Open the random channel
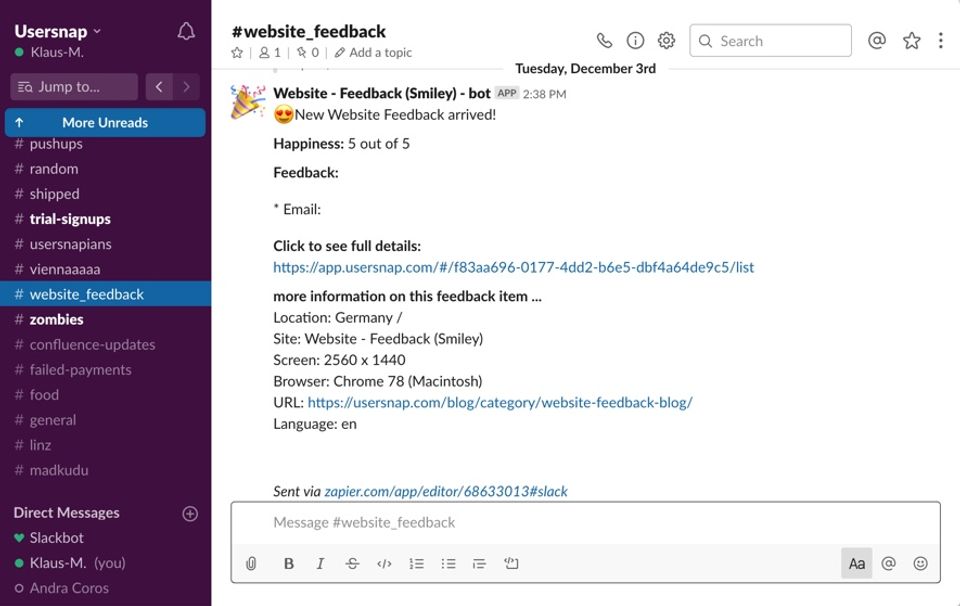Screen dimensions: 960x606 105,169
